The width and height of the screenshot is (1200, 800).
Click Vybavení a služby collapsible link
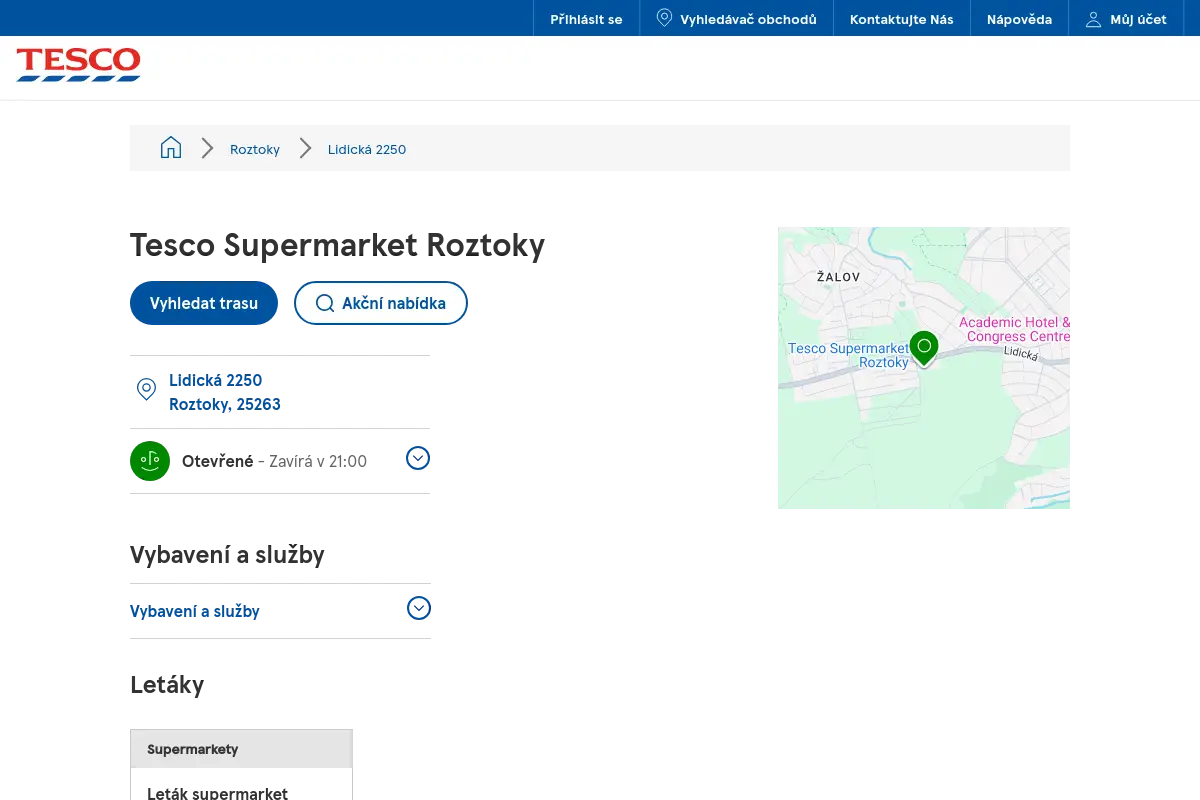coord(195,611)
